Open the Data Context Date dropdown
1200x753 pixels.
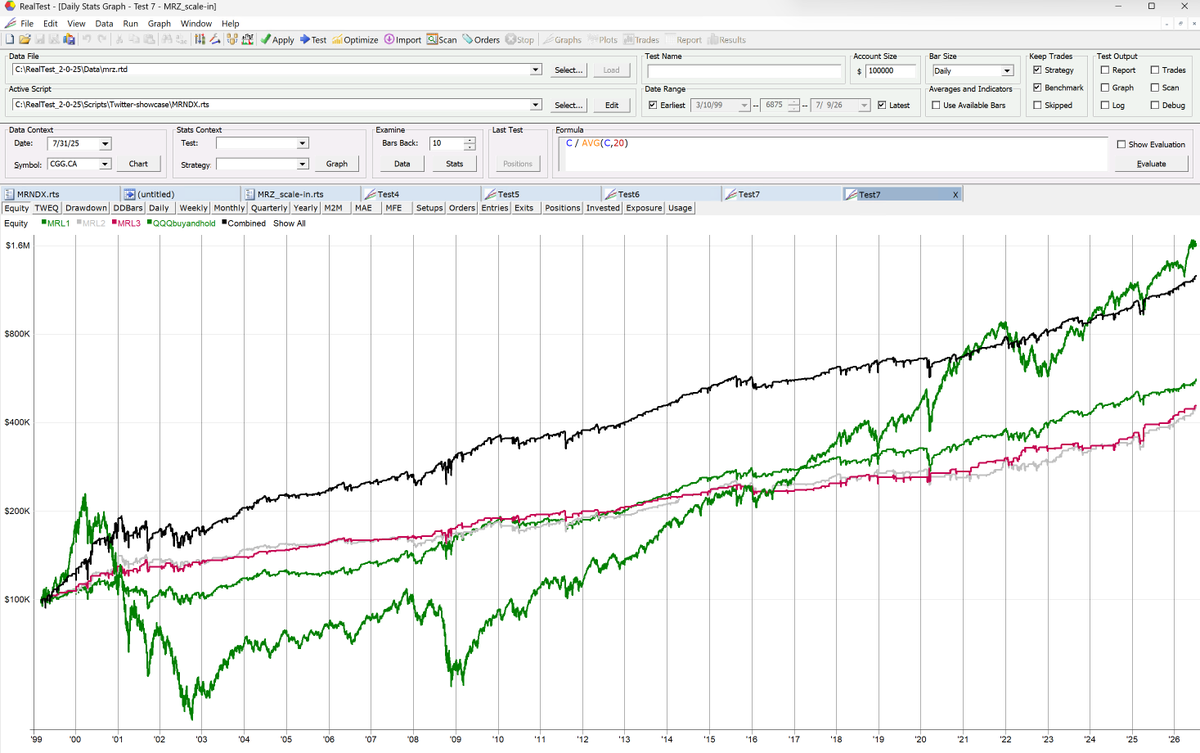[105, 144]
